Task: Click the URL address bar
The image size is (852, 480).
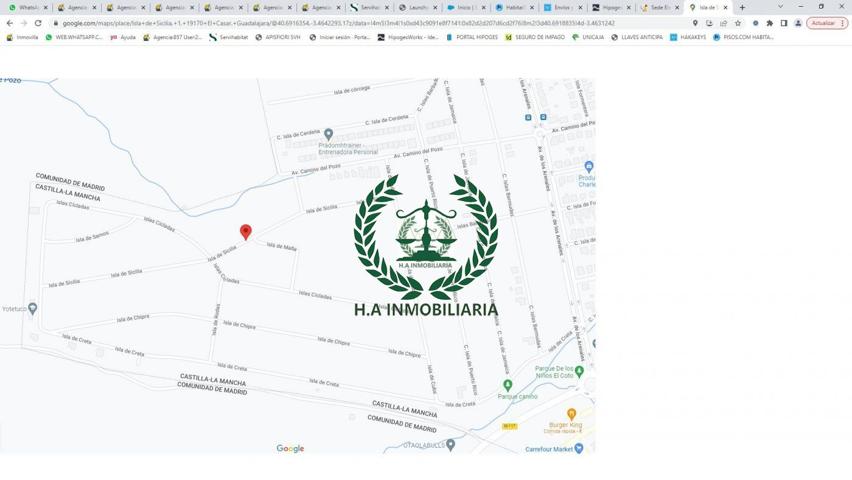Action: (369, 23)
